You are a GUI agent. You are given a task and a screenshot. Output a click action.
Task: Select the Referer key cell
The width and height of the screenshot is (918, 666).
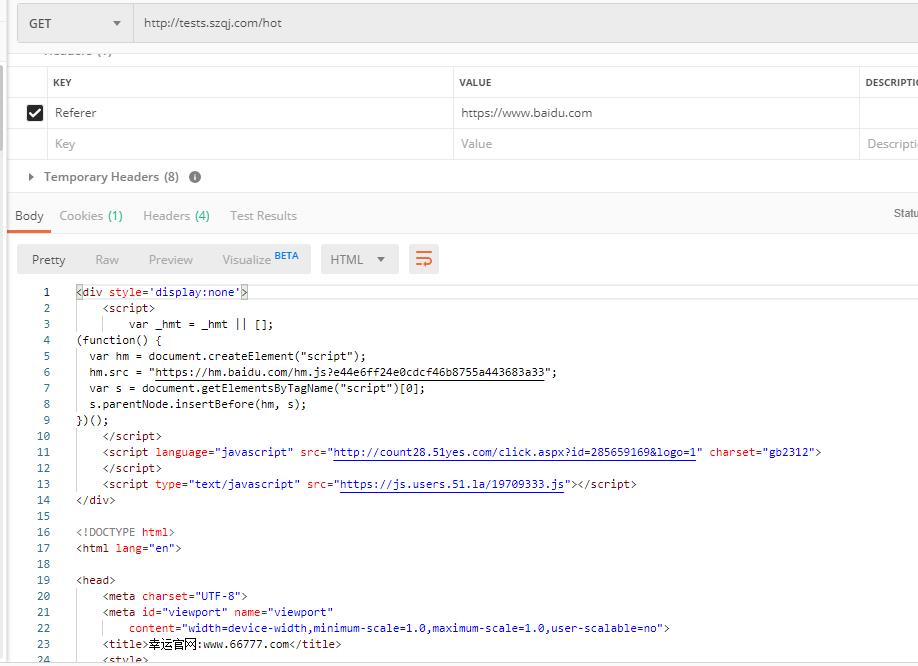point(251,113)
